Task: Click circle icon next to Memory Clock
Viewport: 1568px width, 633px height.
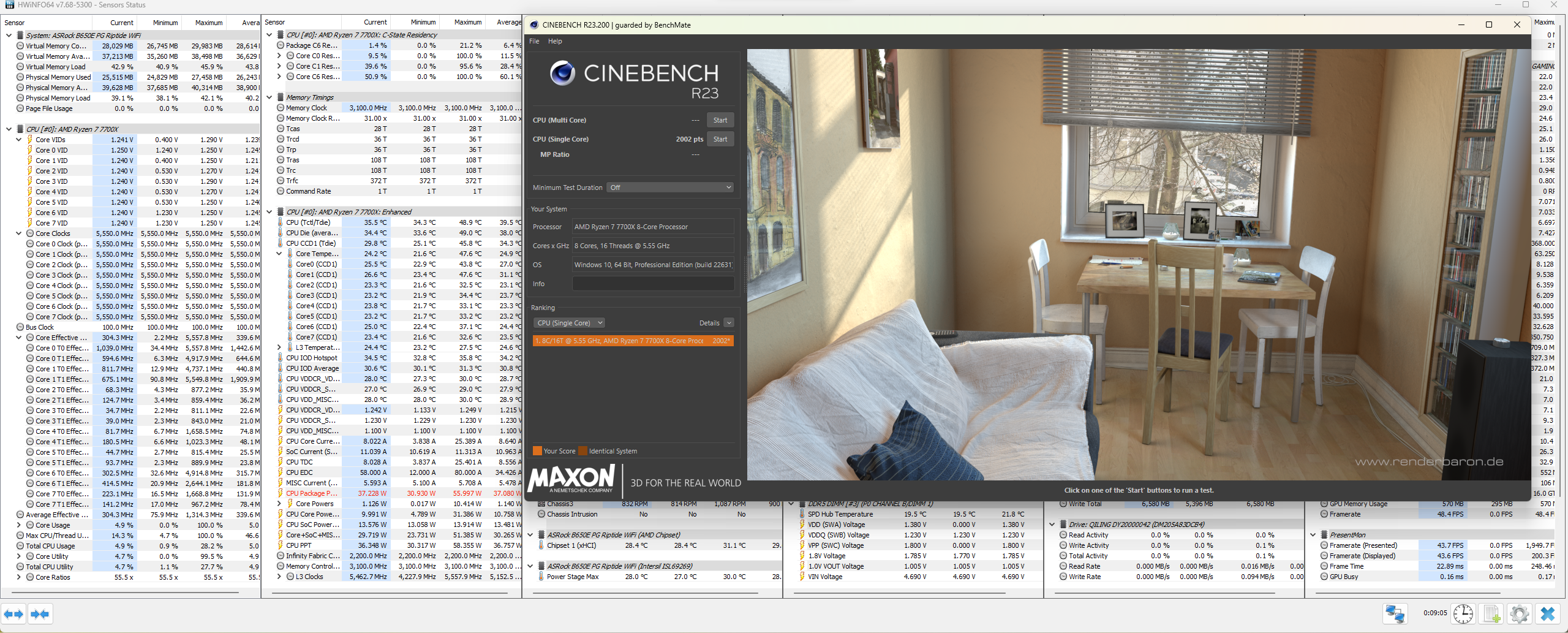Action: [x=281, y=108]
